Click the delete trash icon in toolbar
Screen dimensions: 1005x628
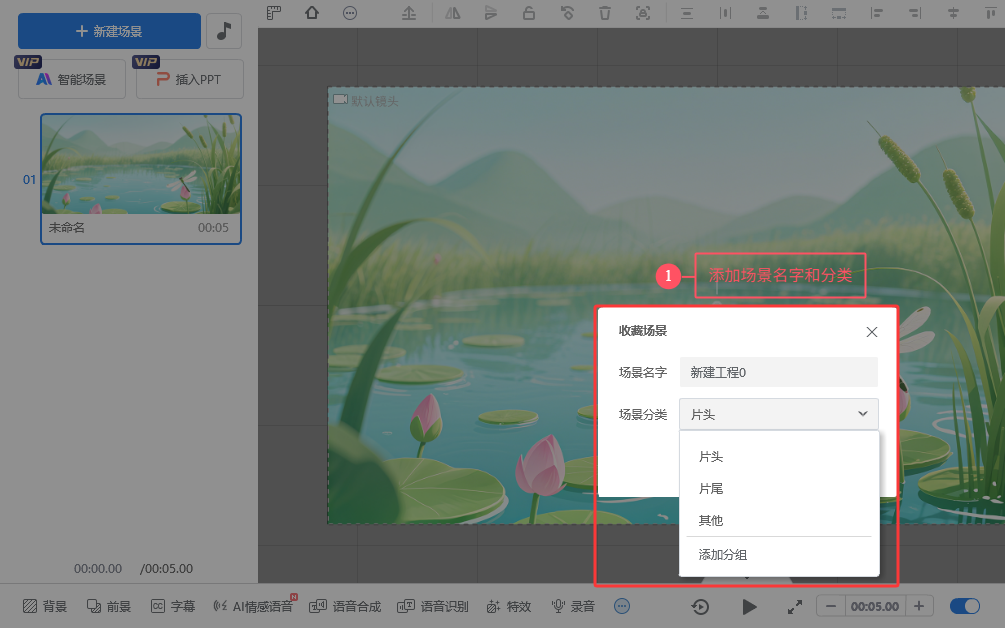click(x=604, y=13)
